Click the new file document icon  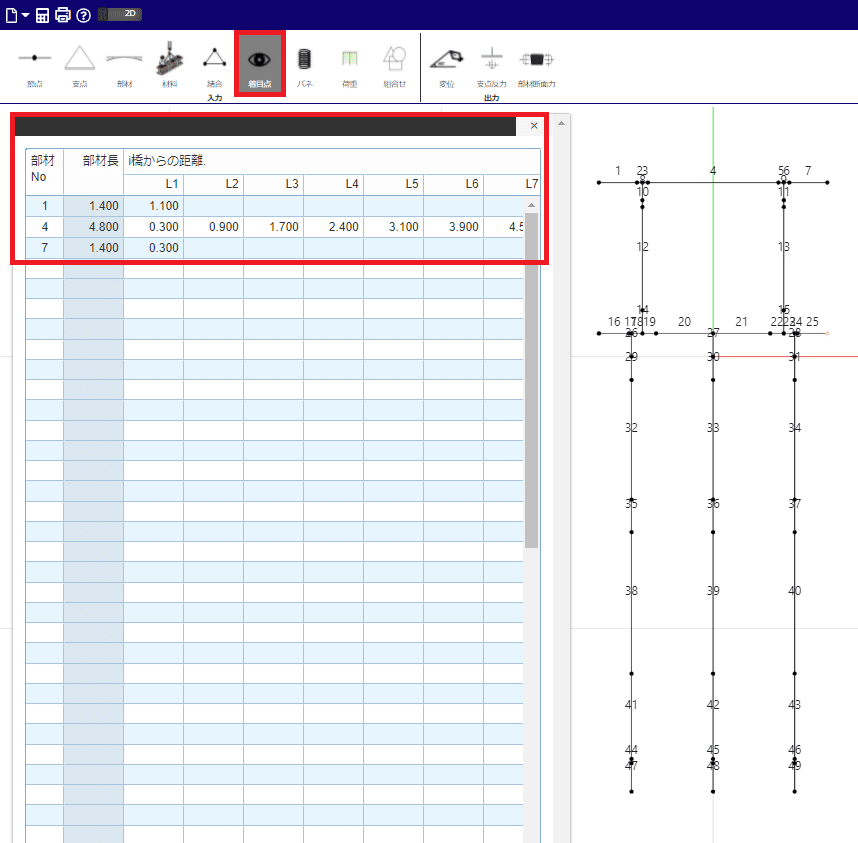(x=11, y=15)
